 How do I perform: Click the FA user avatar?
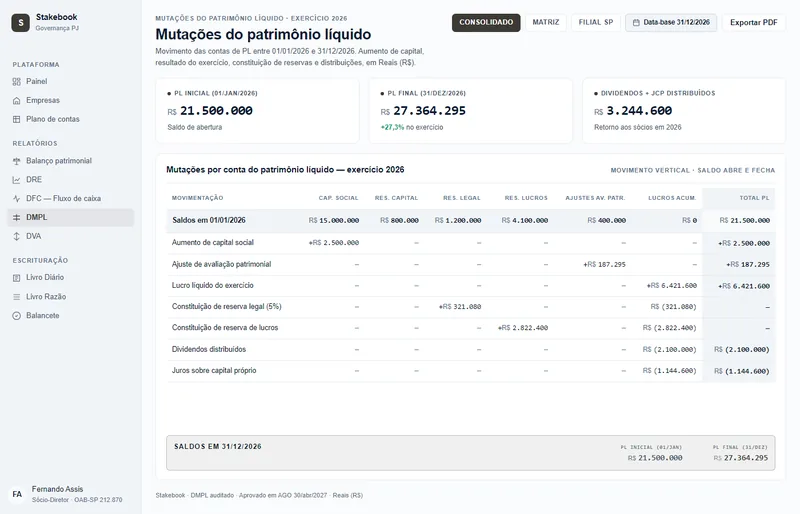point(17,494)
